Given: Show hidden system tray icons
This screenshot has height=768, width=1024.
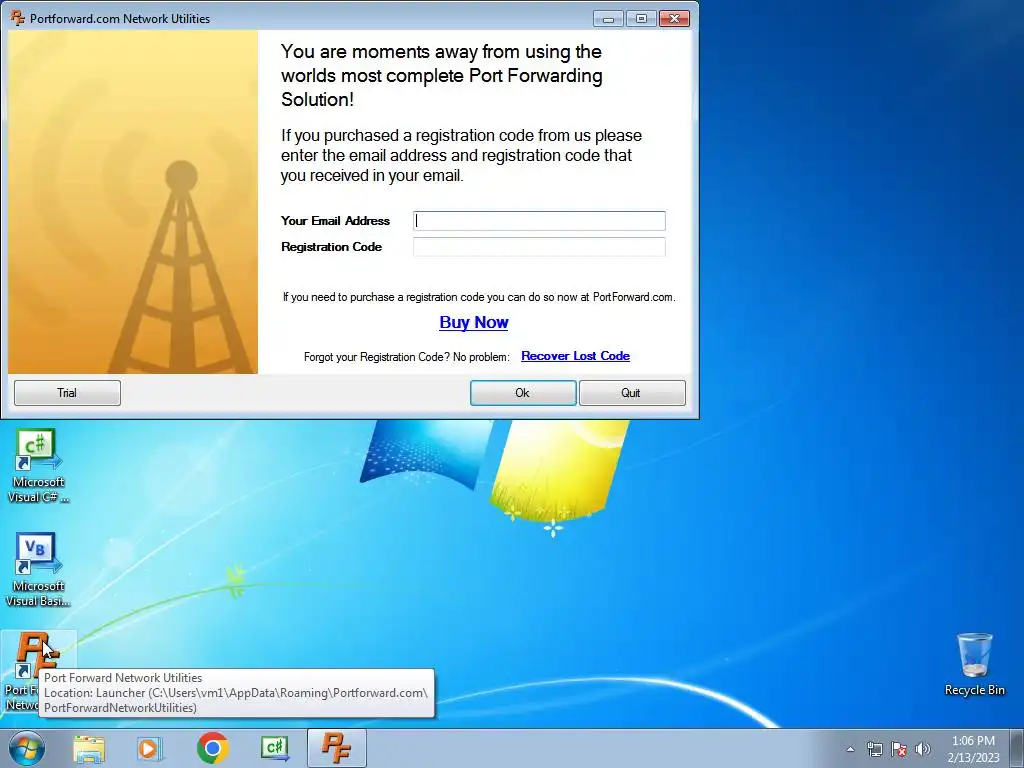Looking at the screenshot, I should point(850,749).
